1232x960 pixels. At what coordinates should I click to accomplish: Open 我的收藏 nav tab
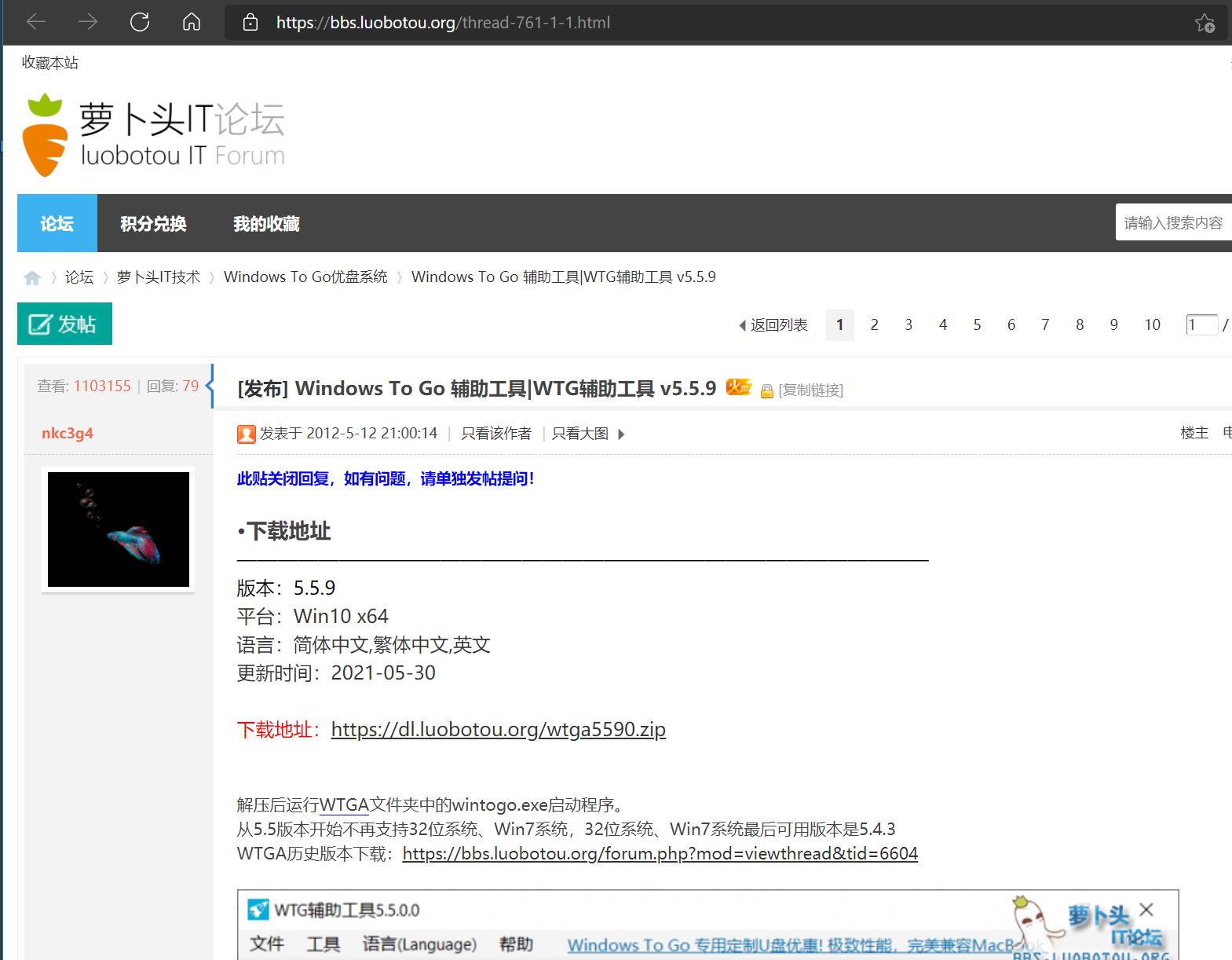[x=266, y=223]
